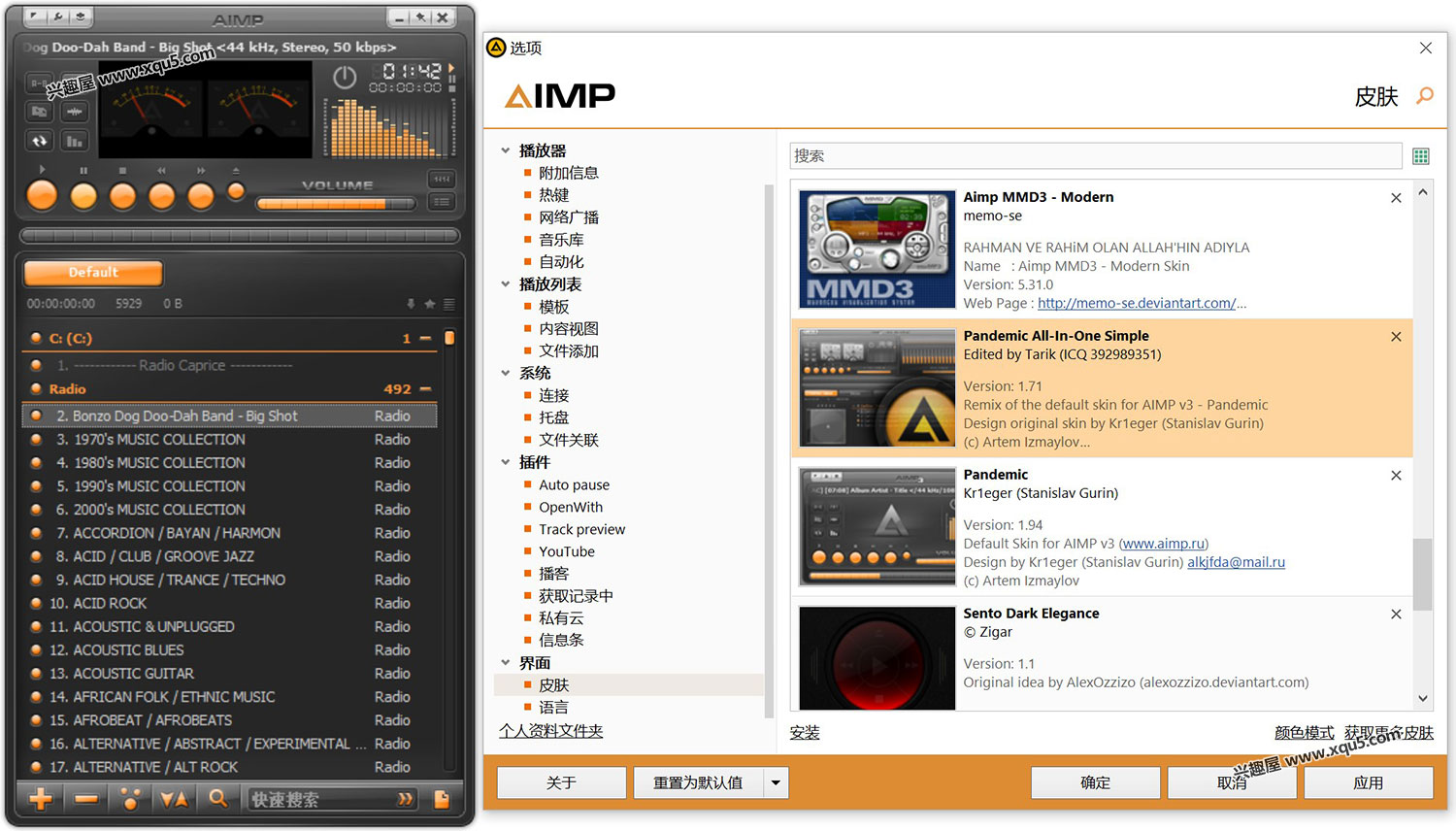This screenshot has width=1456, height=831.
Task: Skip to the next track
Action: pyautogui.click(x=201, y=196)
